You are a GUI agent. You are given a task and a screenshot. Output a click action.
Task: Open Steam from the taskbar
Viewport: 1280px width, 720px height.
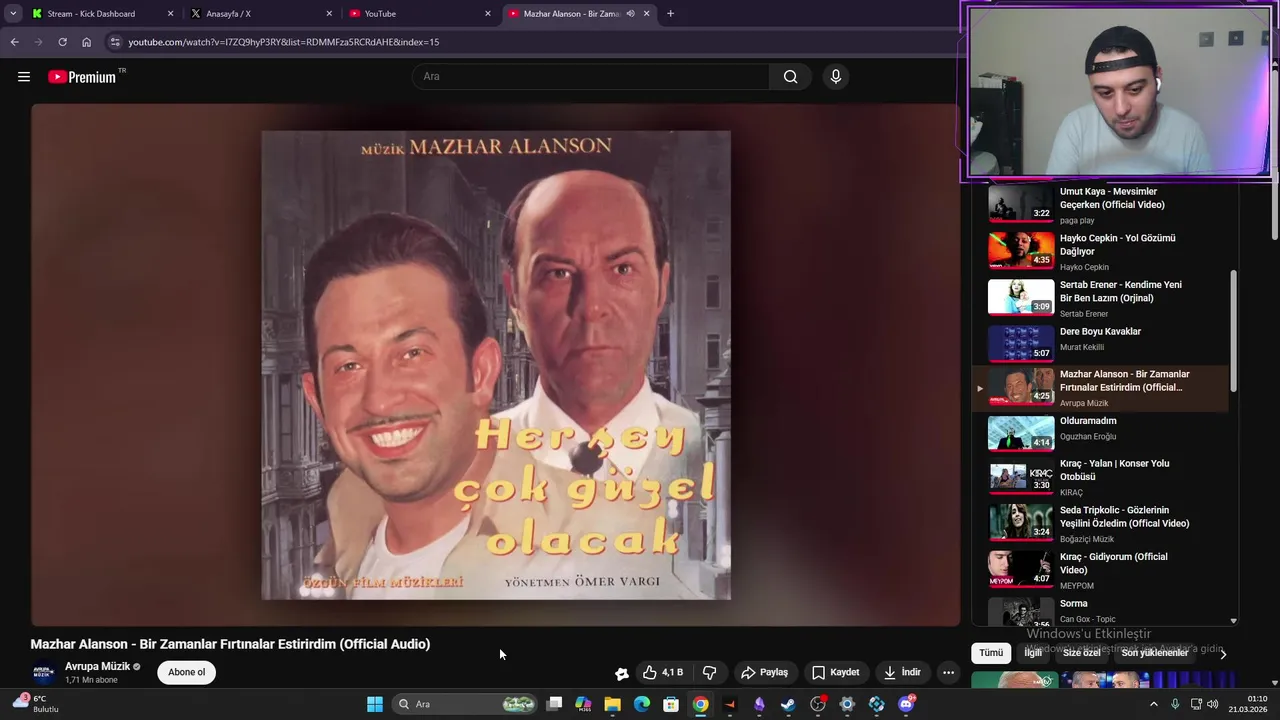tap(788, 704)
